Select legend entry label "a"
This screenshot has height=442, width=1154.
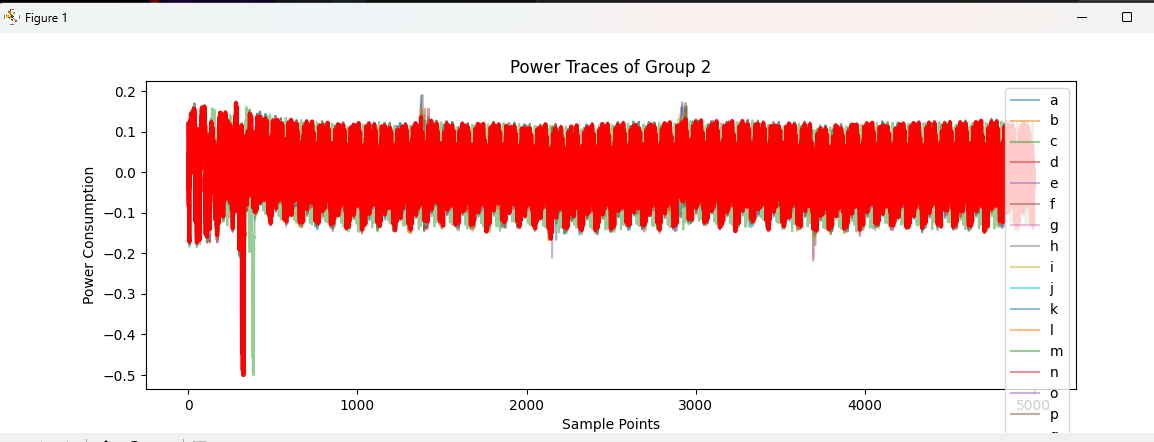(x=1054, y=100)
